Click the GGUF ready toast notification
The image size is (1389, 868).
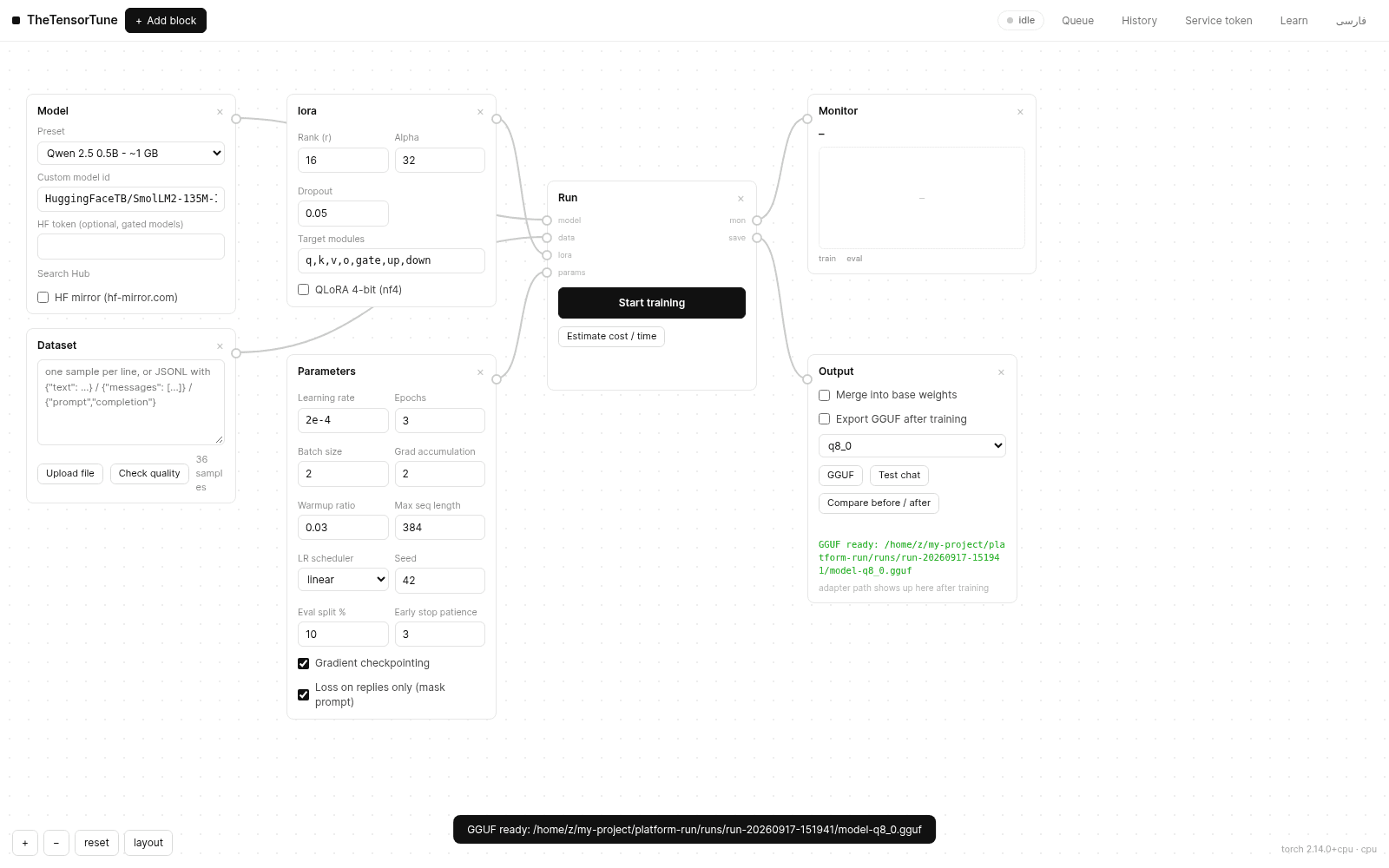pos(694,830)
